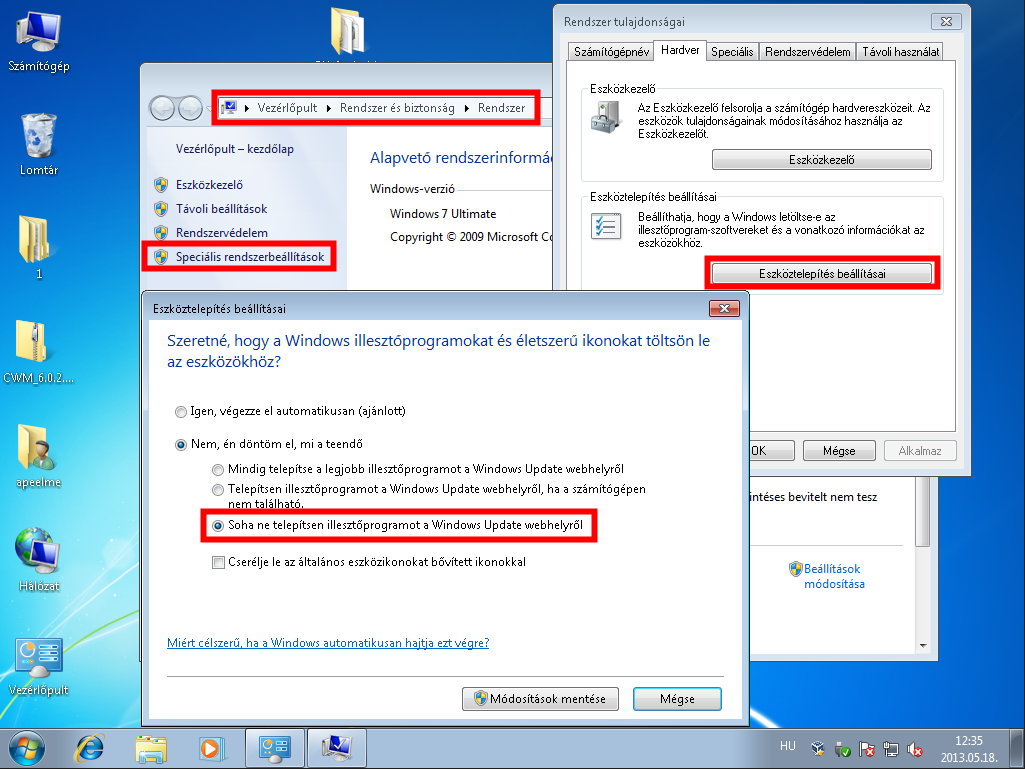The width and height of the screenshot is (1025, 769).
Task: Click the back arrow in Control Panel window
Action: 162,108
